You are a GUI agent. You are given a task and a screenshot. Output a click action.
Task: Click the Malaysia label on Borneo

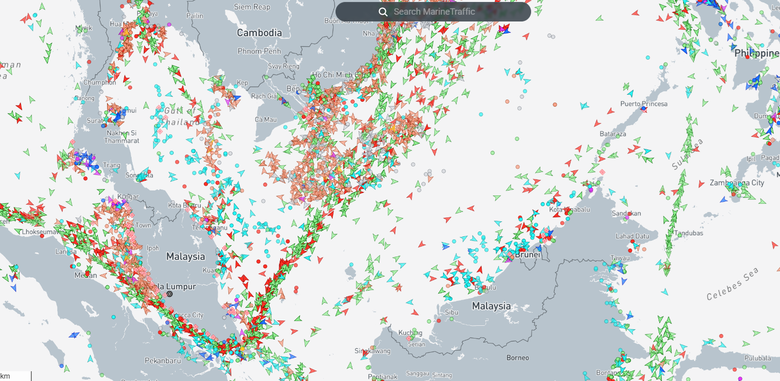point(491,305)
